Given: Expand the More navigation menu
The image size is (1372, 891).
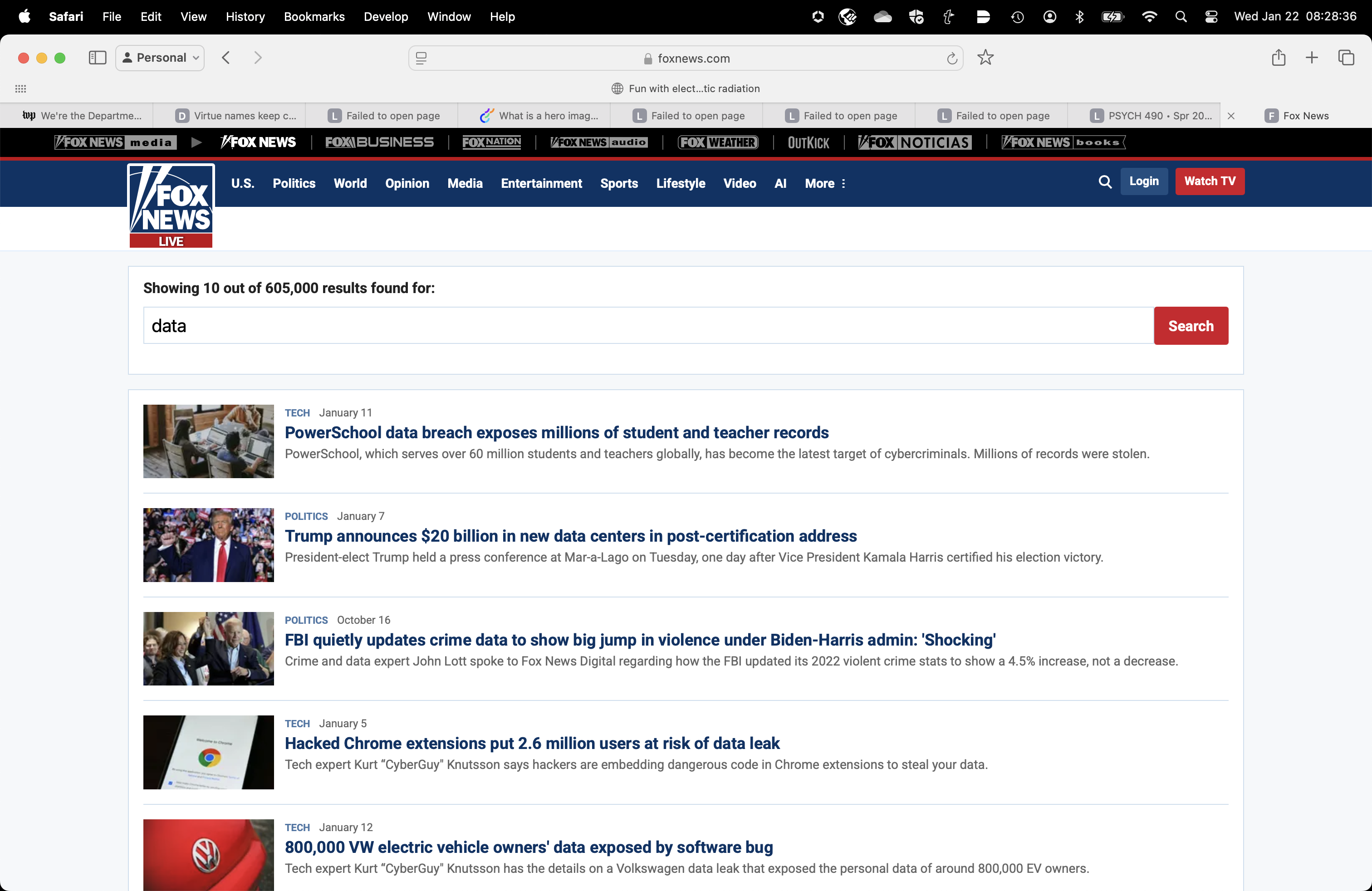Looking at the screenshot, I should coord(825,183).
